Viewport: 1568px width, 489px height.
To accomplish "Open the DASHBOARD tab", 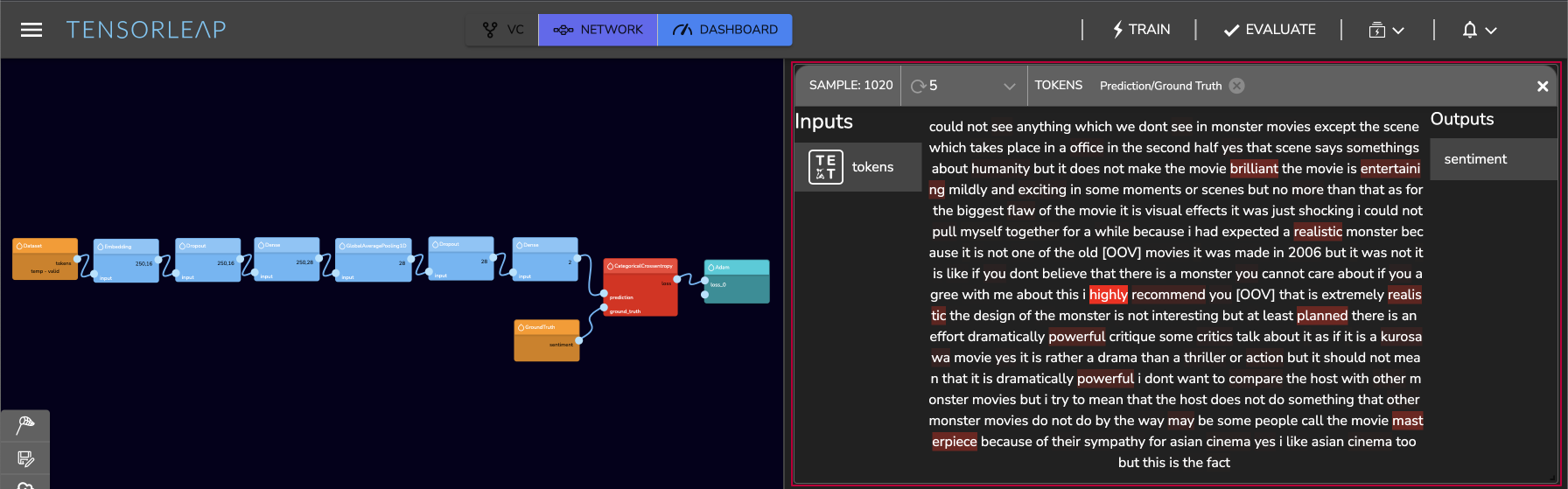I will pos(724,30).
